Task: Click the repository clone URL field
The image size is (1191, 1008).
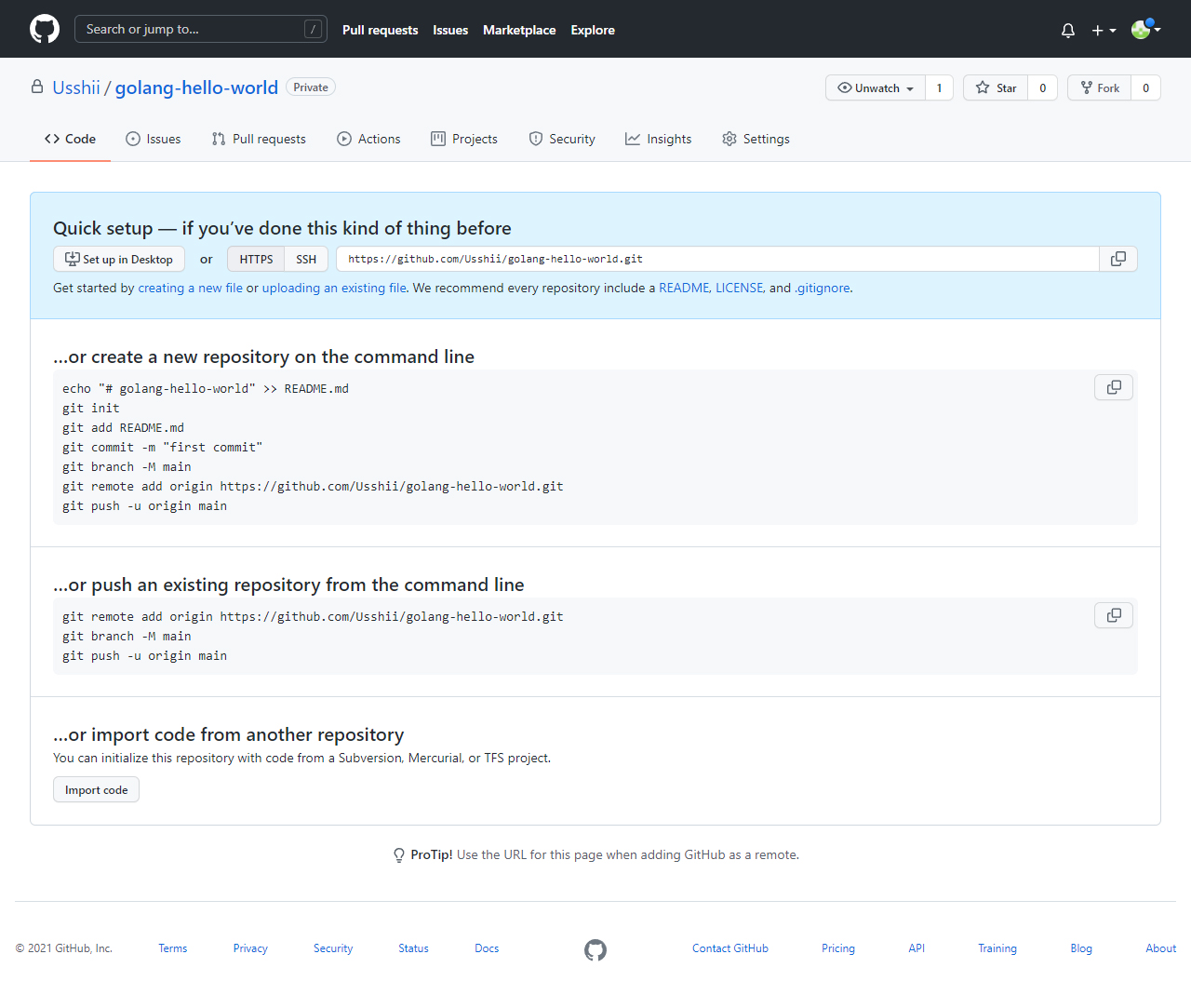Action: (x=717, y=259)
